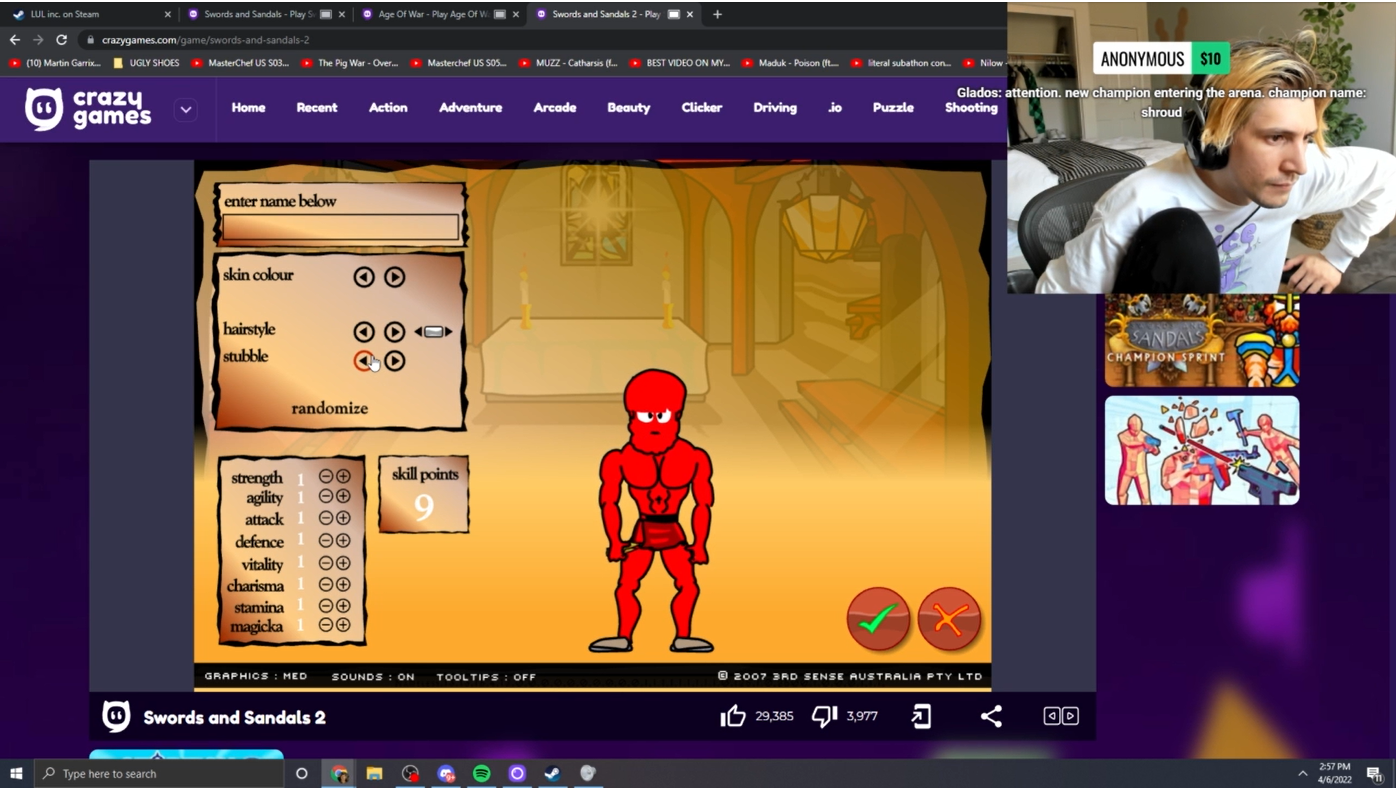Decrease stamina with minus button
1396x788 pixels.
326,605
